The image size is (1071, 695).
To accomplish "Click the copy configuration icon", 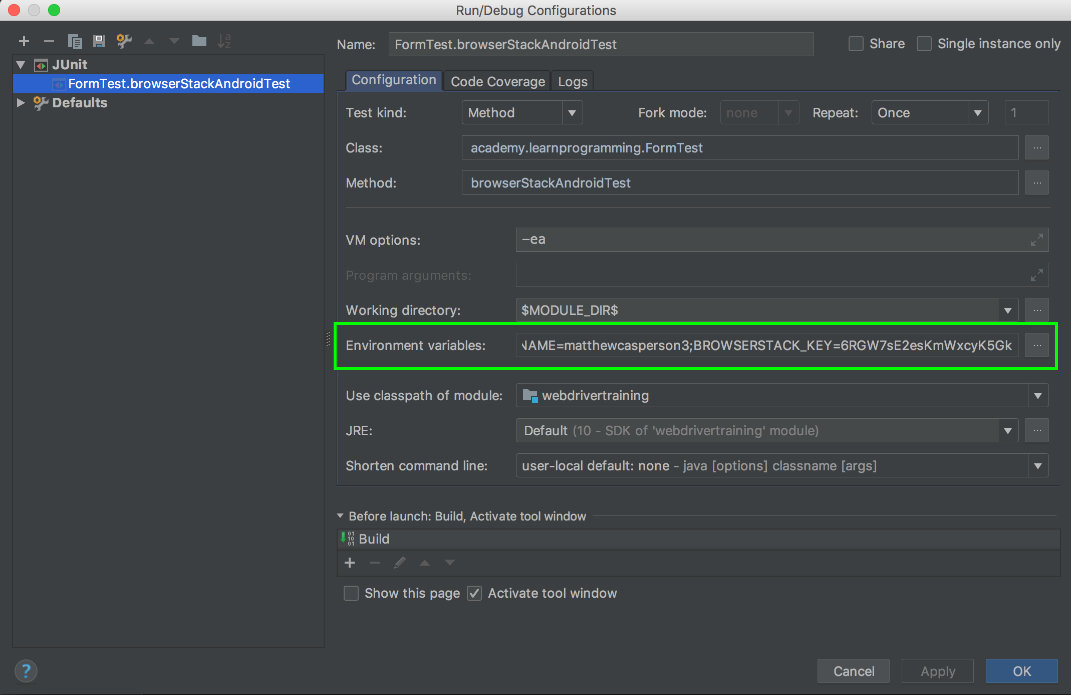I will 74,41.
